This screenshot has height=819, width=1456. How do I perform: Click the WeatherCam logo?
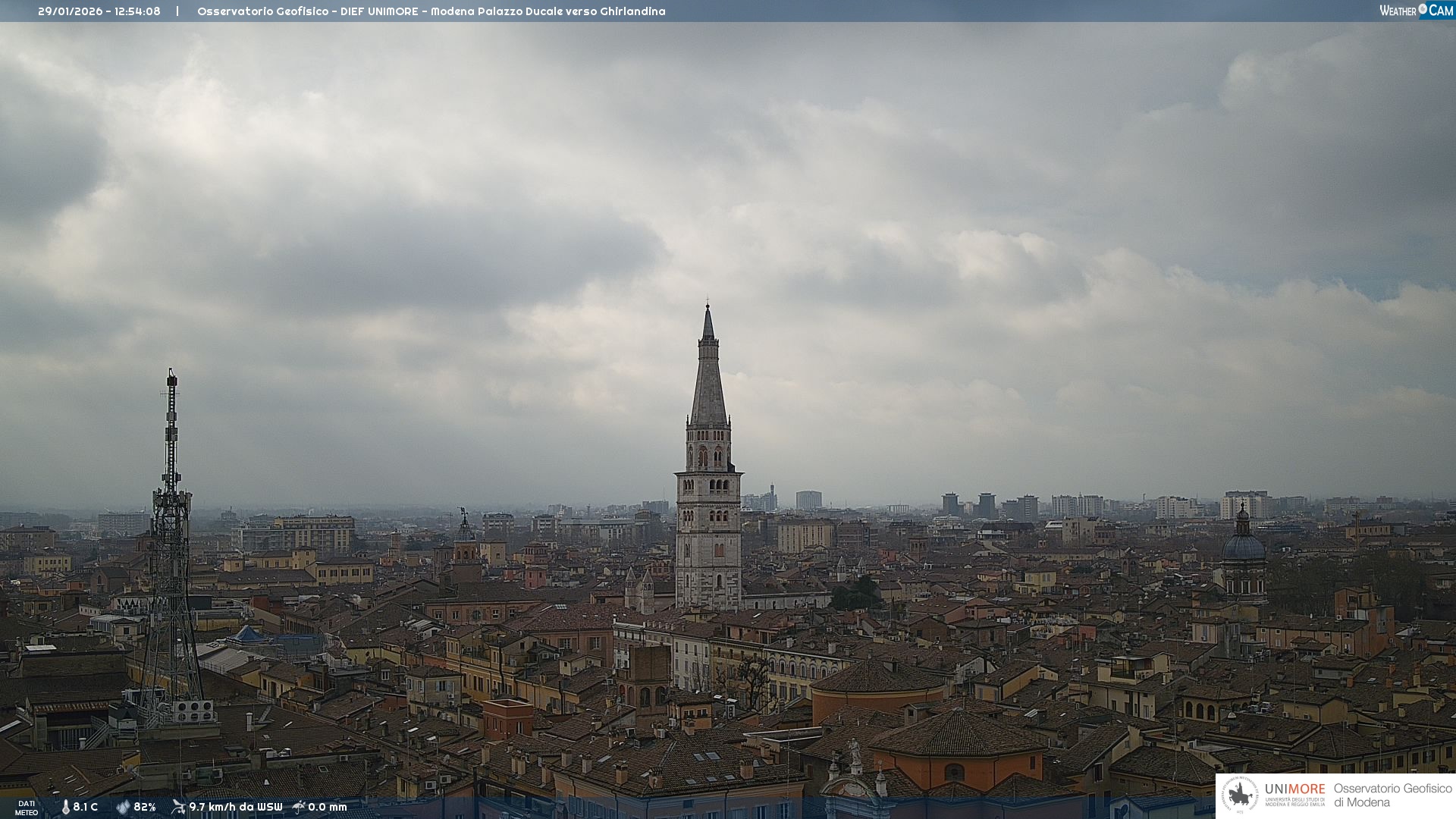coord(1416,11)
